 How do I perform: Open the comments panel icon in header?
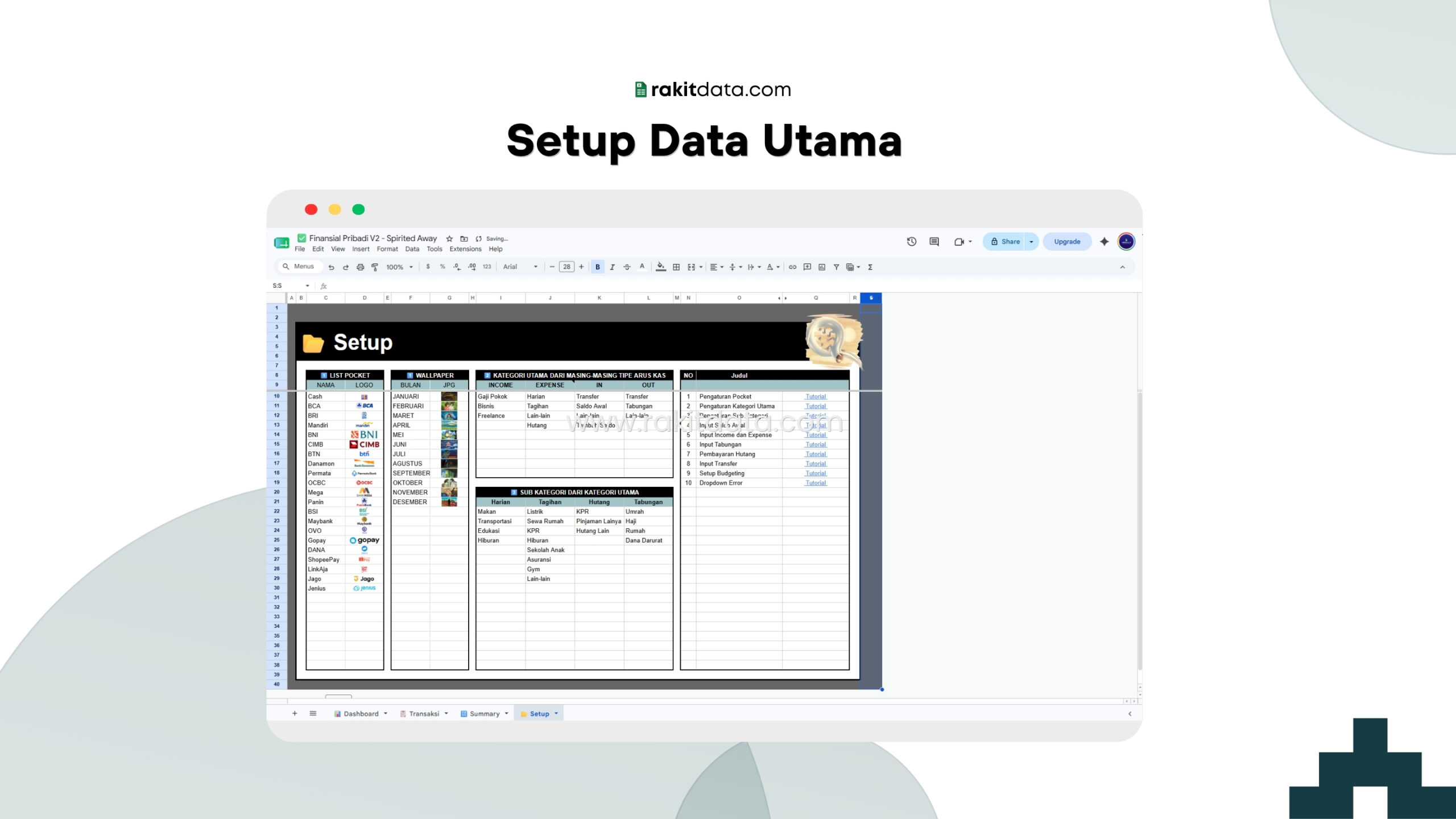point(934,242)
